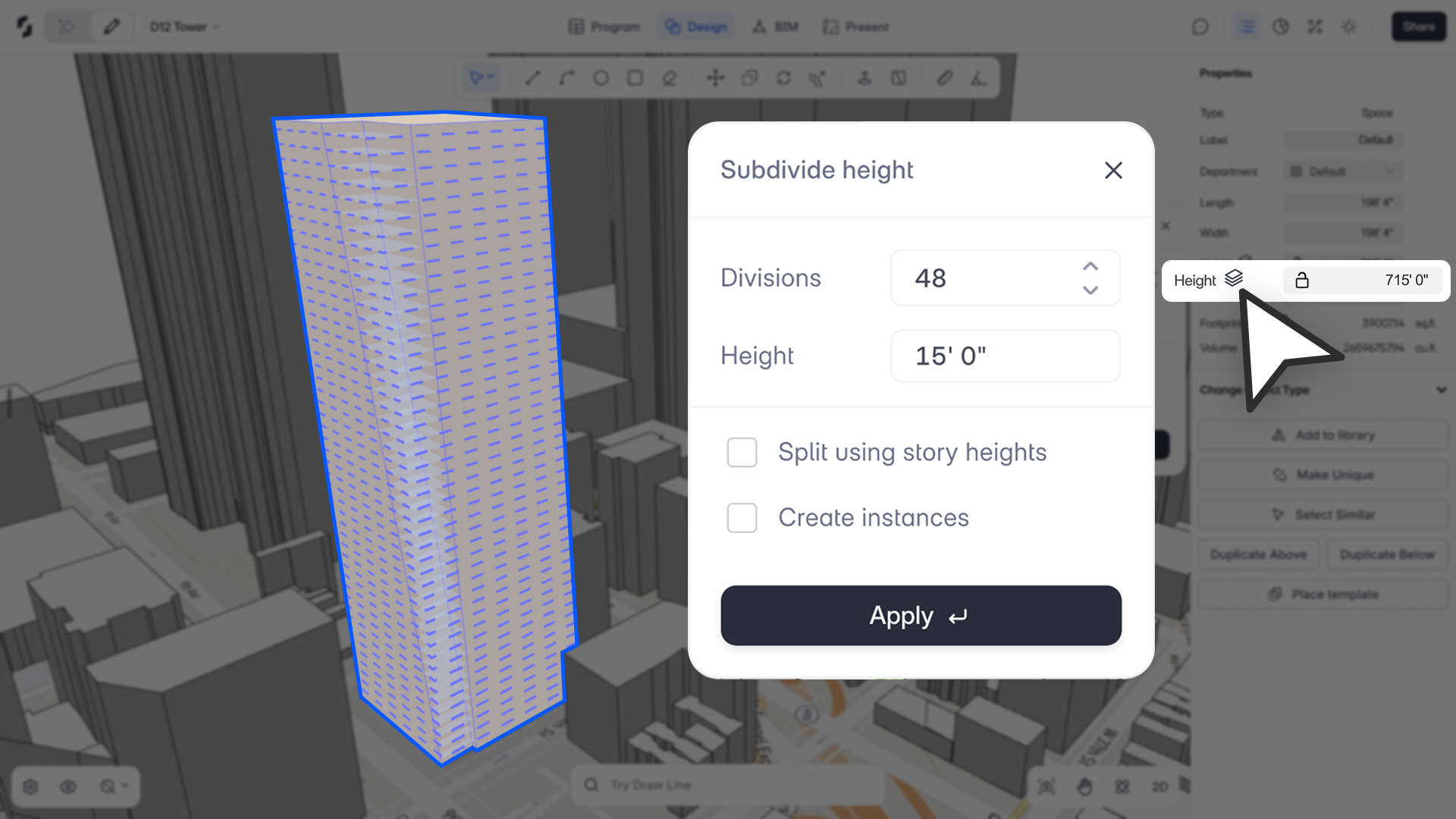The width and height of the screenshot is (1456, 819).
Task: Toggle the 2D view mode
Action: coord(1159,786)
